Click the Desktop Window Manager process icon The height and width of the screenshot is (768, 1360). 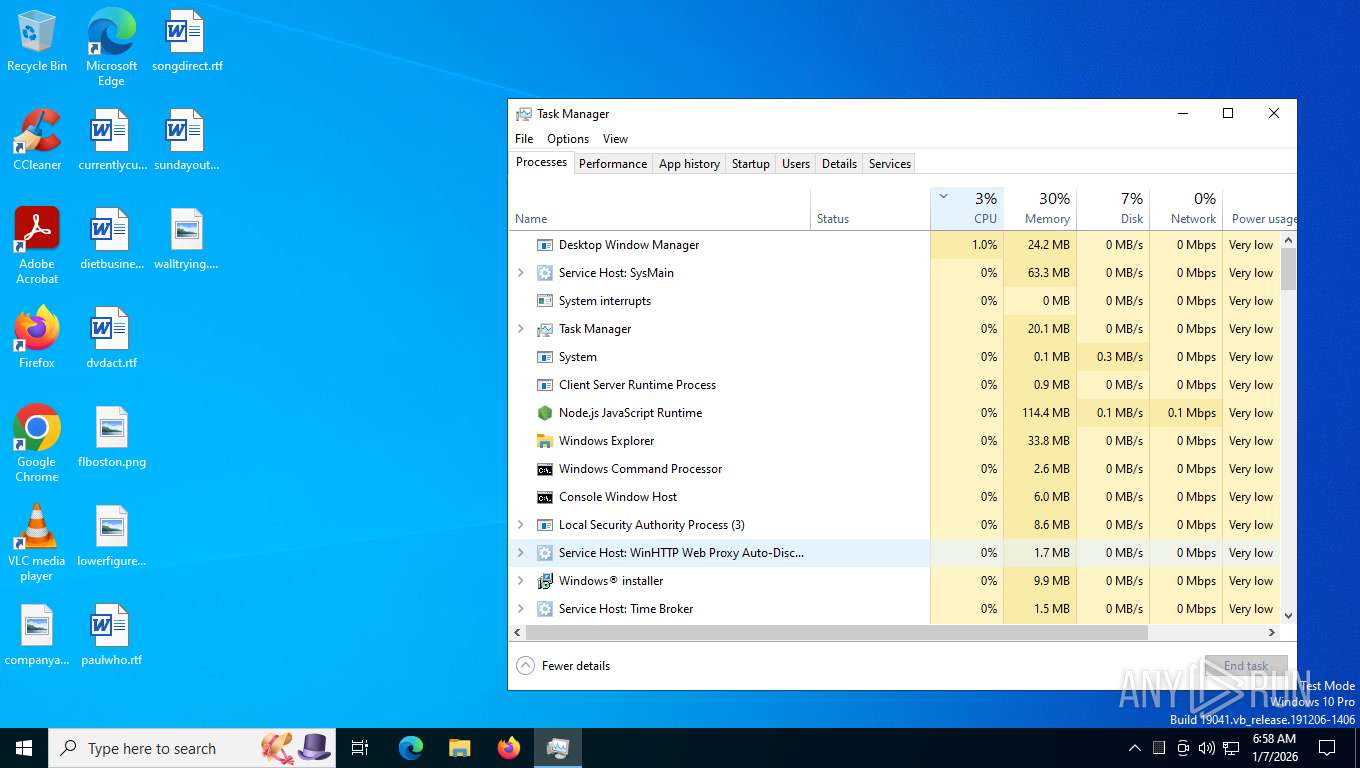[545, 245]
